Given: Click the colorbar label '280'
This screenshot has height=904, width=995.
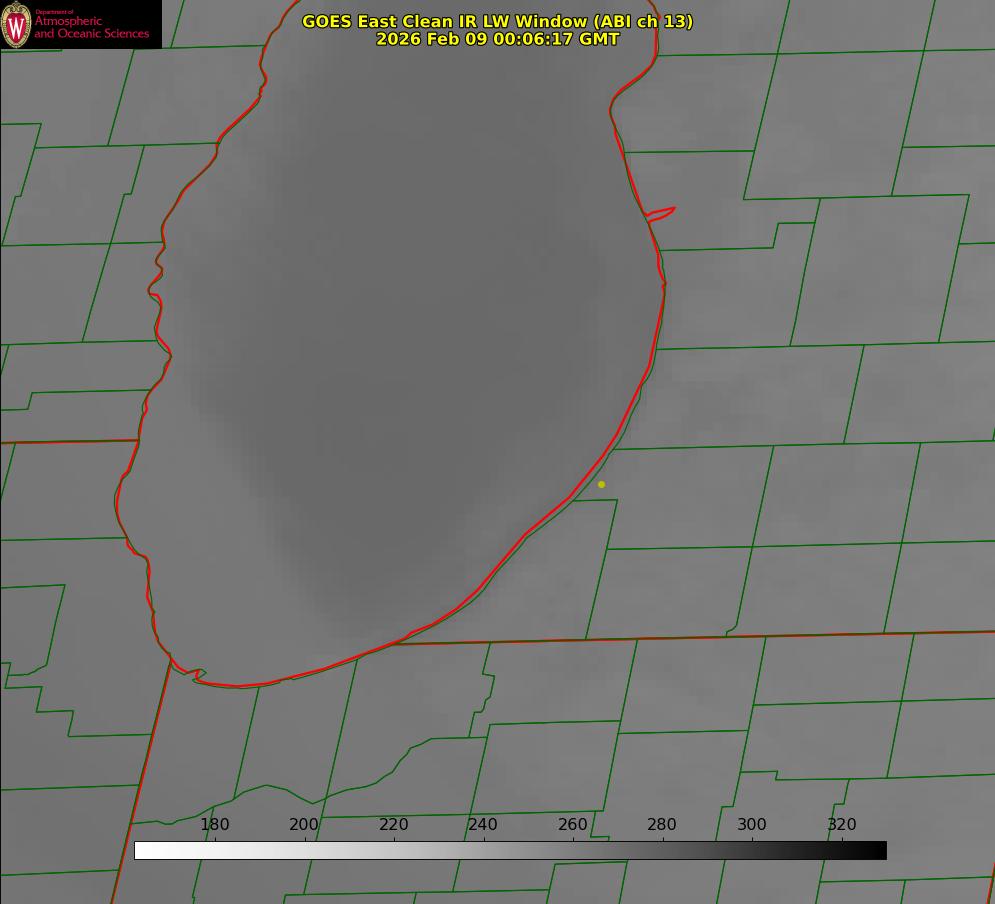Looking at the screenshot, I should pyautogui.click(x=662, y=825).
